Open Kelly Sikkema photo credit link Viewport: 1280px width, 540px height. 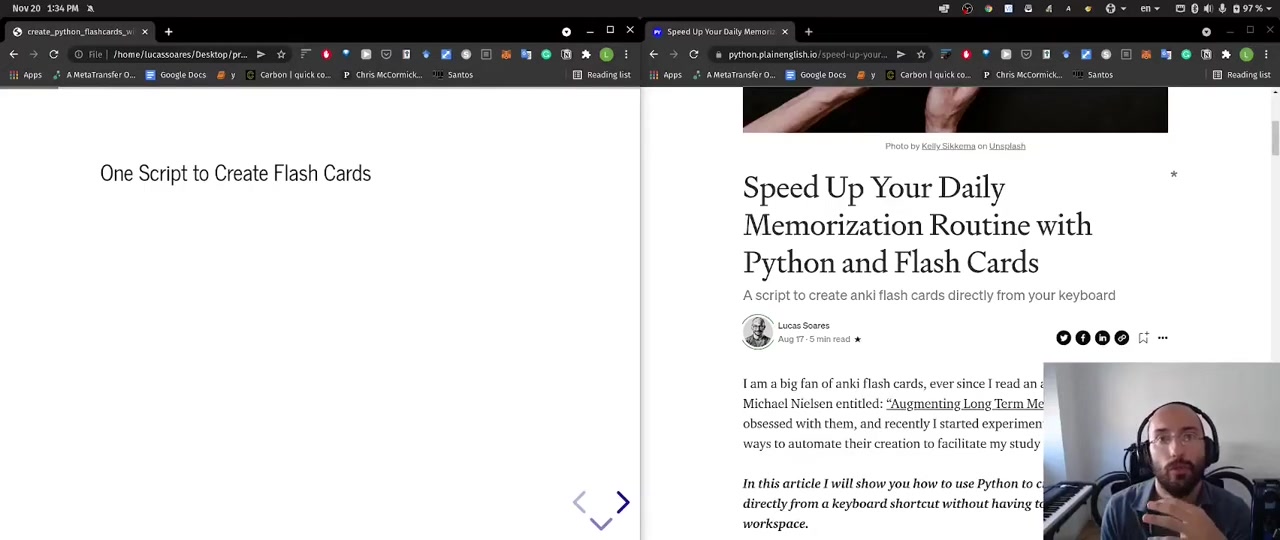click(948, 146)
